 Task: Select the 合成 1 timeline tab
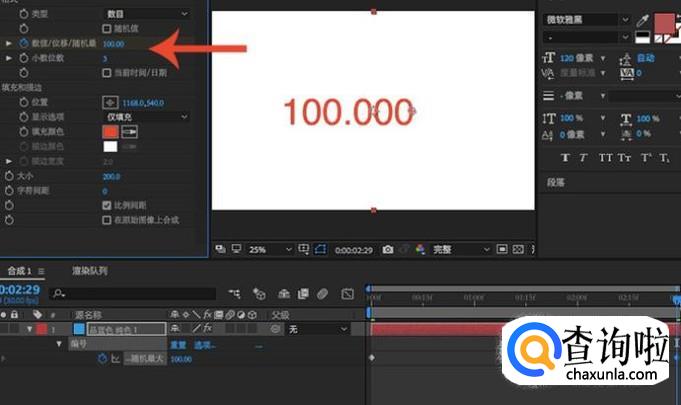20,271
